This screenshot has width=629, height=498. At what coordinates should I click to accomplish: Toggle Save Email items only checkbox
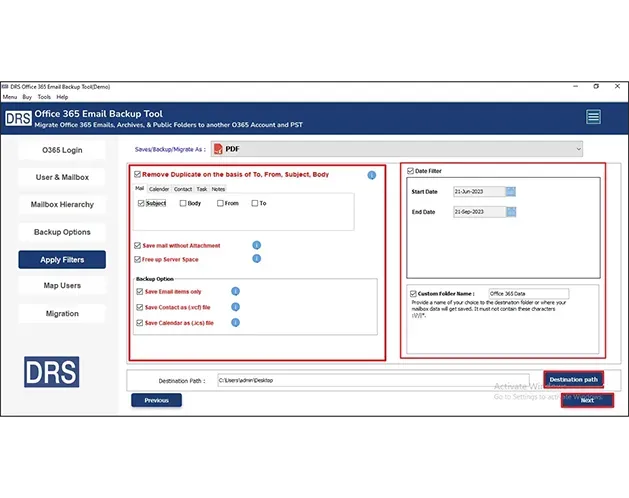(x=140, y=291)
